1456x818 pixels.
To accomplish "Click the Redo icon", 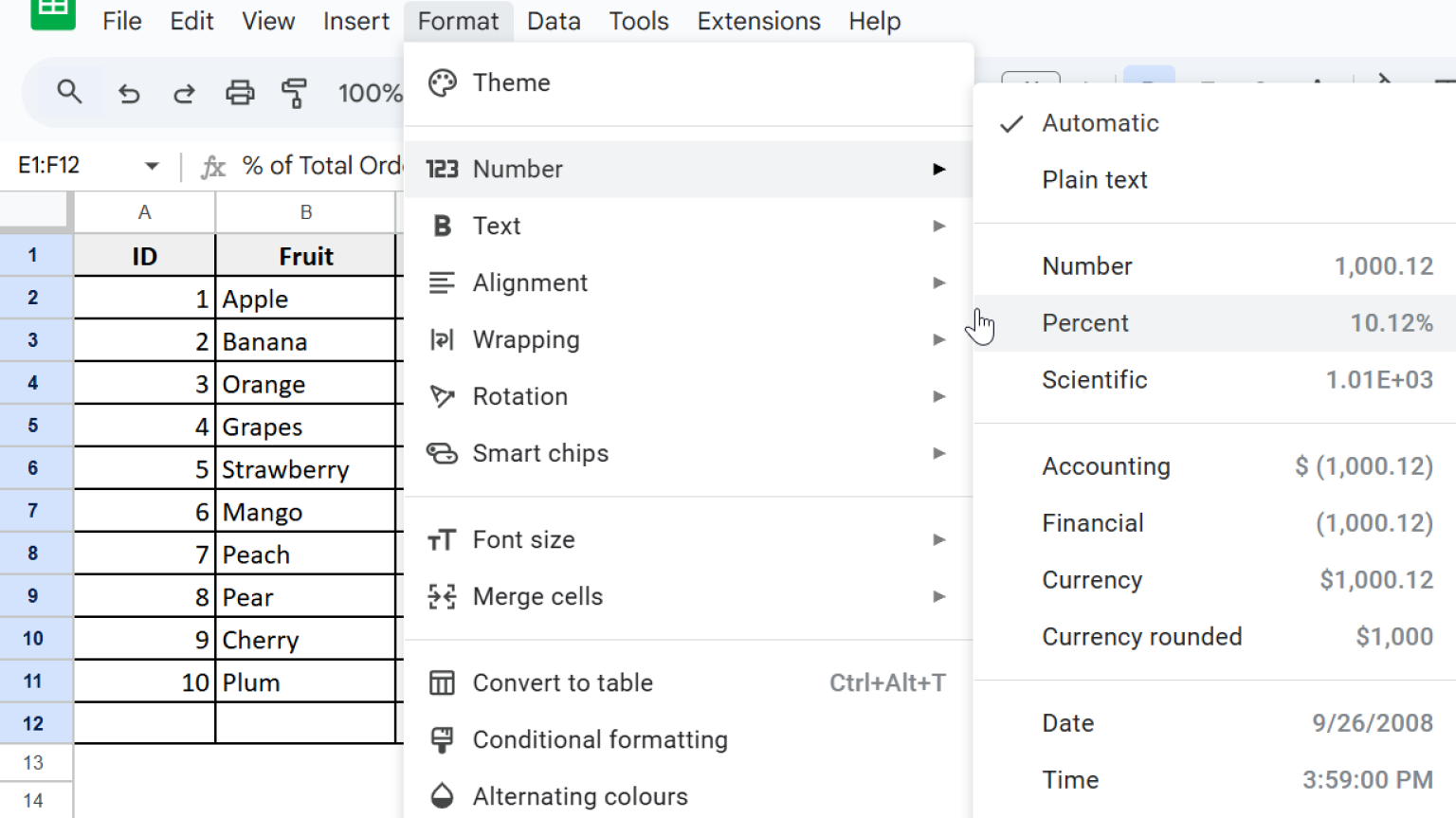I will click(x=184, y=92).
